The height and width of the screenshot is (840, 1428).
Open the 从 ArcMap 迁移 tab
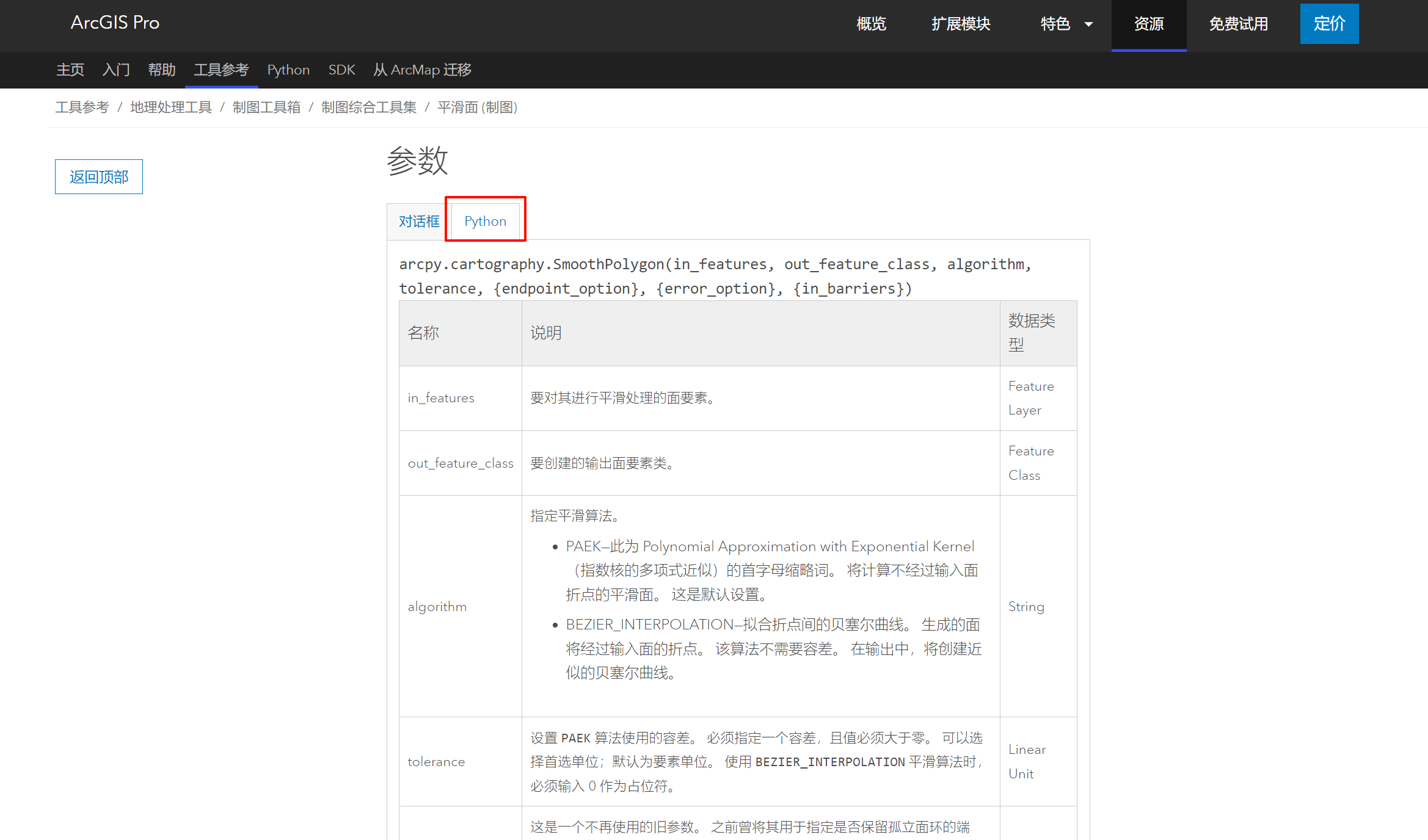point(422,70)
